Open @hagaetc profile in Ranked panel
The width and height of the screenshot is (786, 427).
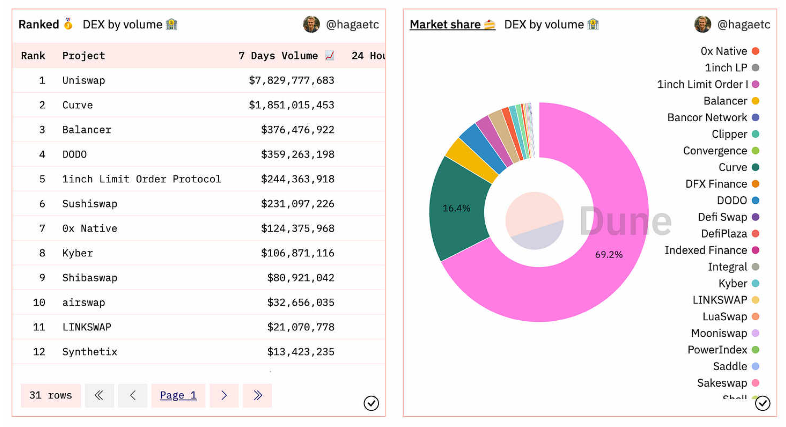[x=352, y=24]
